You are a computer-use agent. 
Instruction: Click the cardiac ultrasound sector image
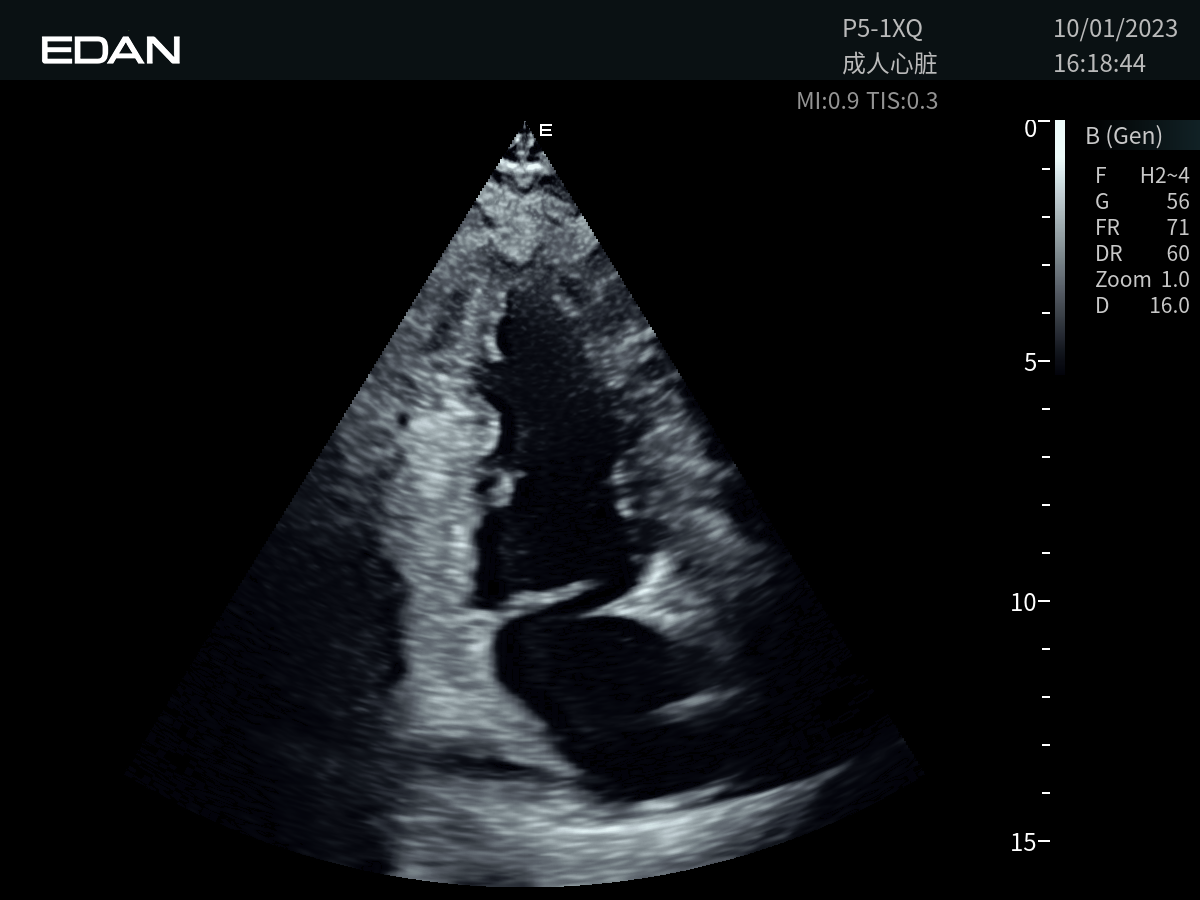click(x=540, y=550)
